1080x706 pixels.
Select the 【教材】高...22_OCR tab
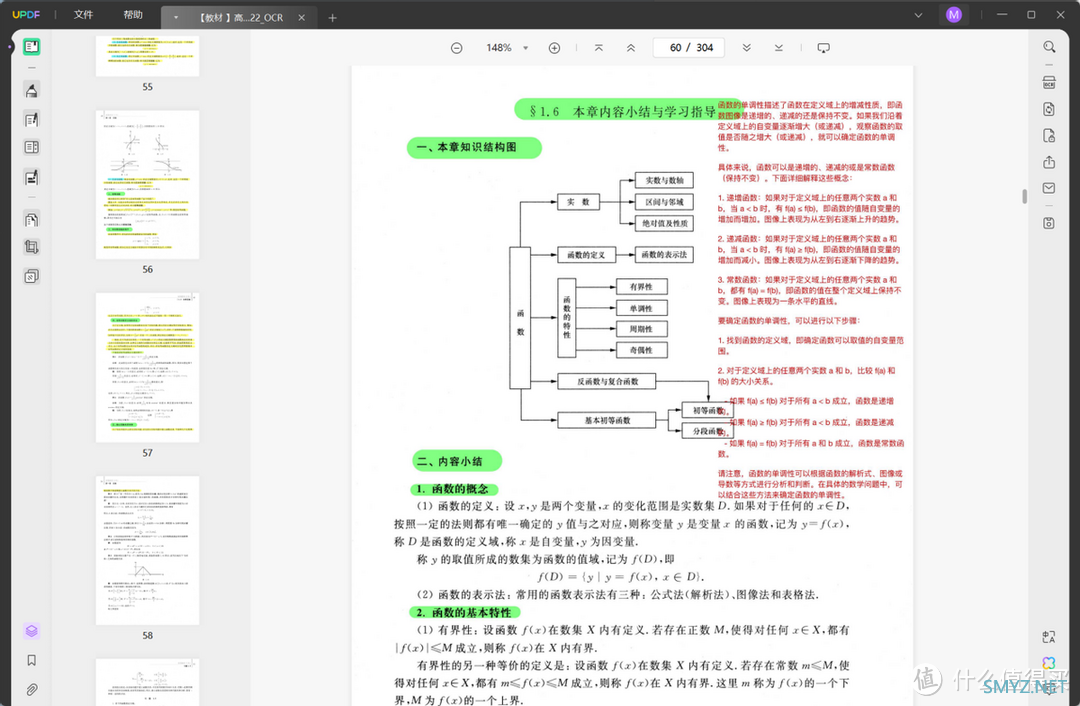click(241, 17)
